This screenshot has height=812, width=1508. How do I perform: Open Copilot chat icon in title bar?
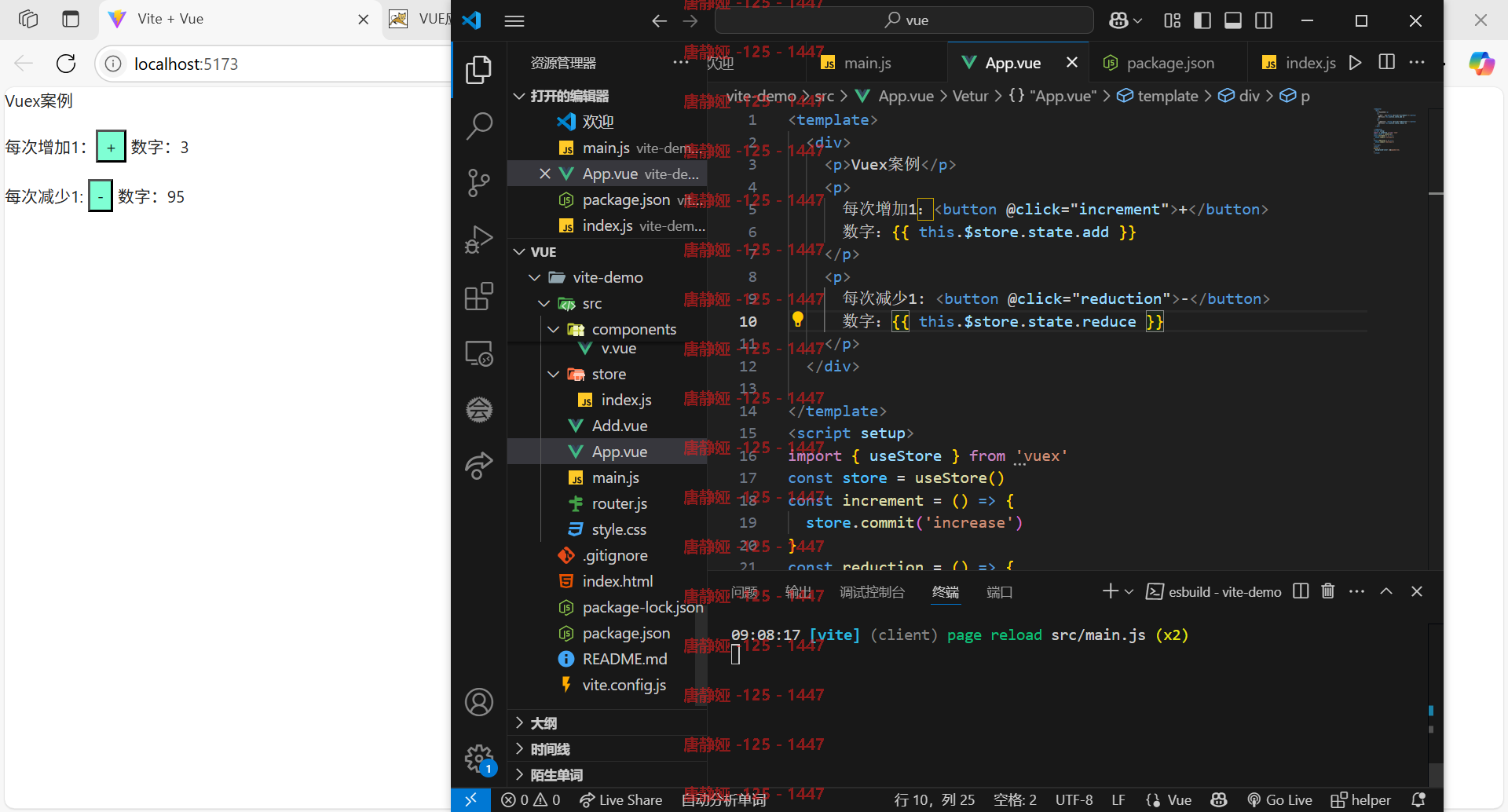tap(1118, 20)
